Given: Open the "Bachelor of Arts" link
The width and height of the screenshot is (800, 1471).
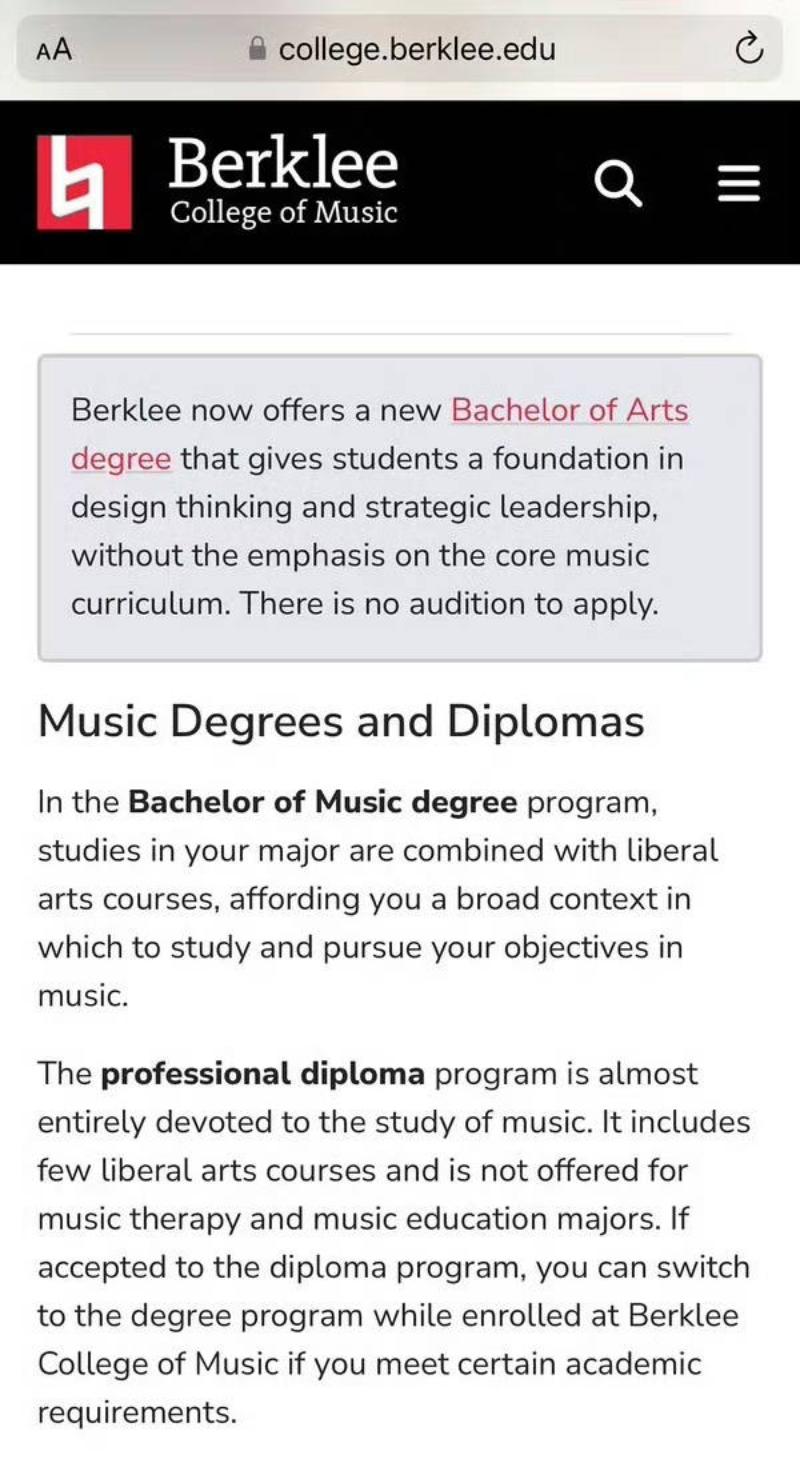Looking at the screenshot, I should 569,410.
